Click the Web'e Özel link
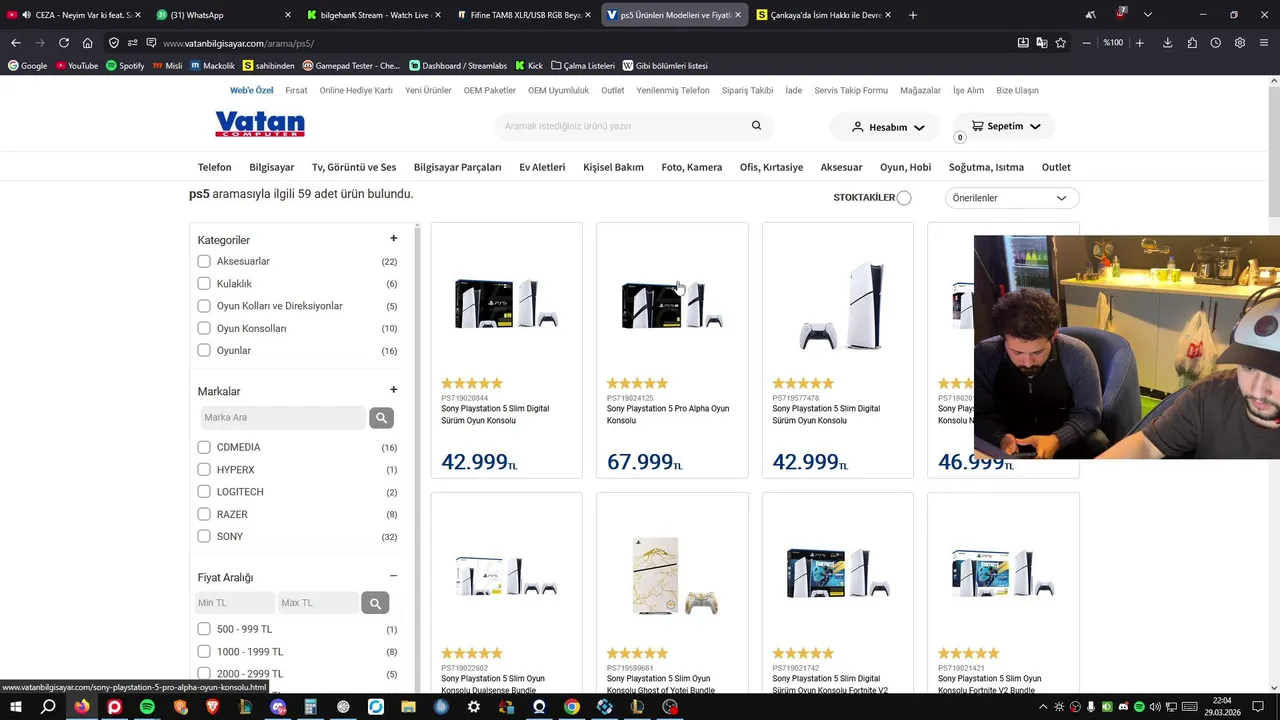This screenshot has height=720, width=1280. 251,90
